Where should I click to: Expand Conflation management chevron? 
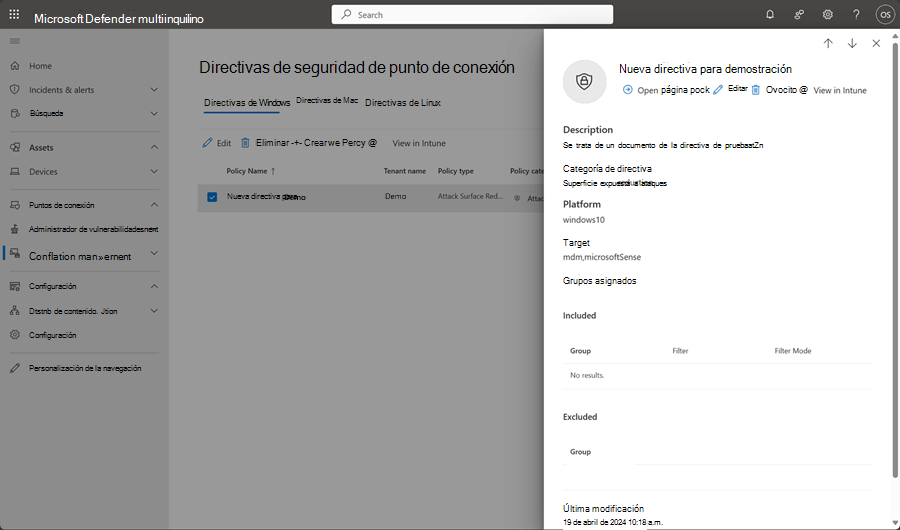pyautogui.click(x=154, y=253)
